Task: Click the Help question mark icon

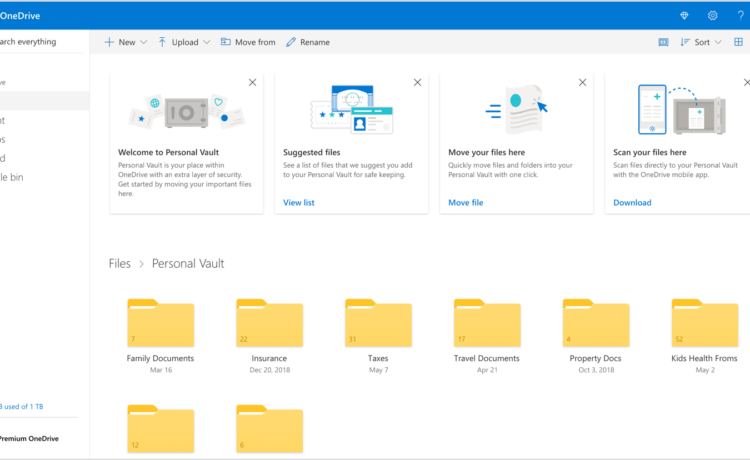Action: (739, 15)
